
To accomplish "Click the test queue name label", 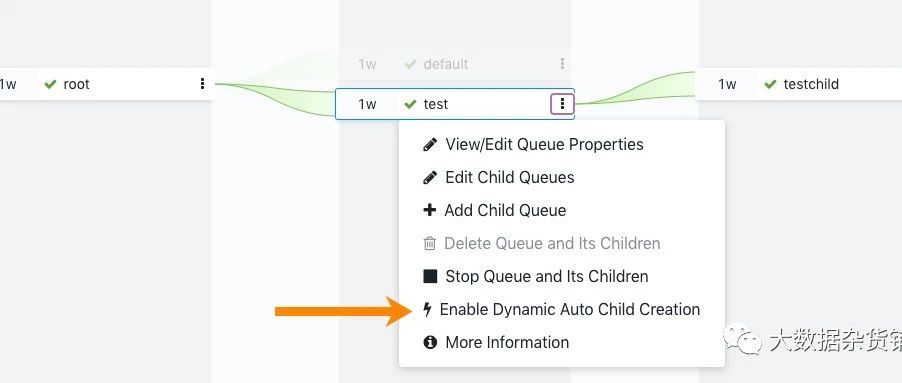I will 435,104.
